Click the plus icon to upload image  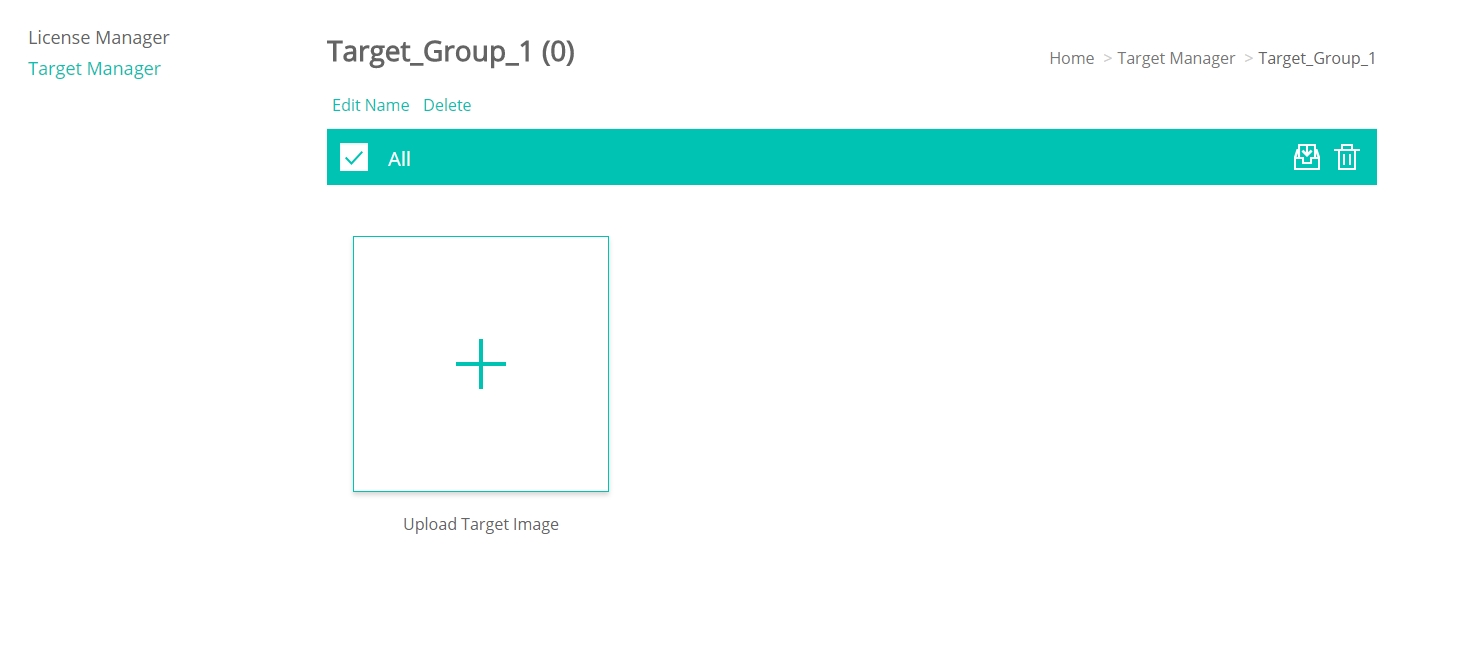pyautogui.click(x=481, y=364)
